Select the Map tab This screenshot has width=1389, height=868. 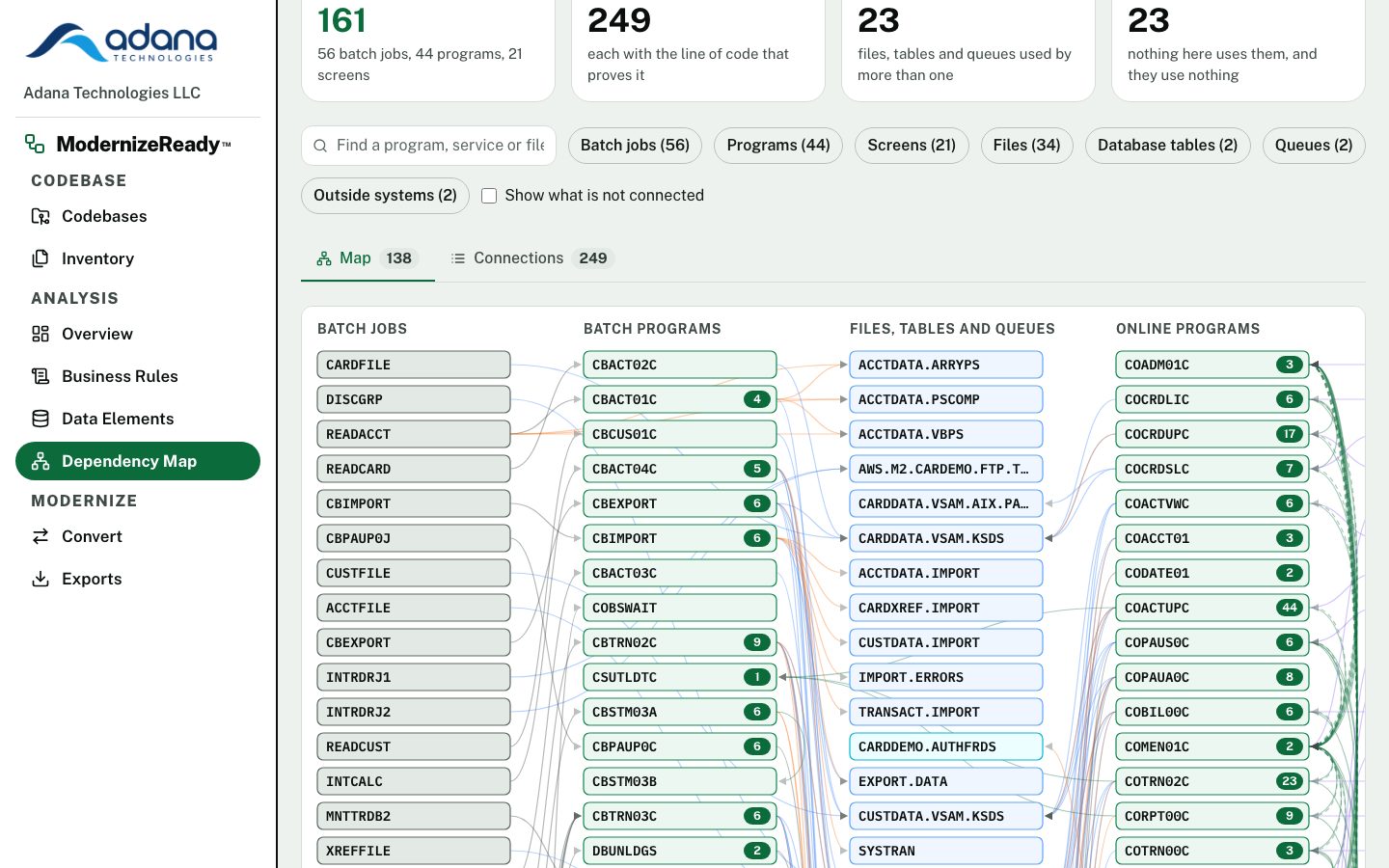coord(368,258)
